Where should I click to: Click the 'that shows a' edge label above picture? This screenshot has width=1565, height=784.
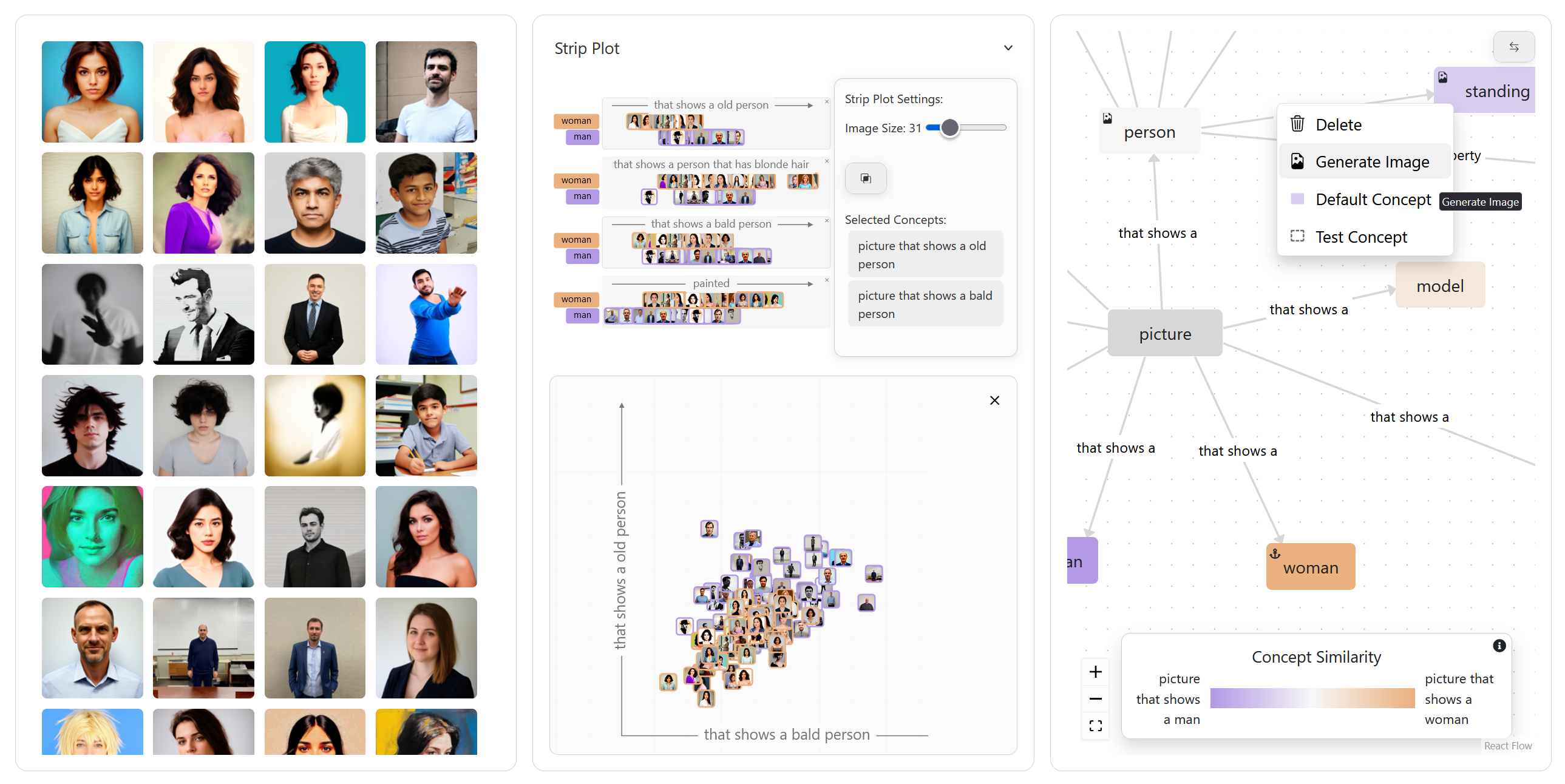[1157, 233]
